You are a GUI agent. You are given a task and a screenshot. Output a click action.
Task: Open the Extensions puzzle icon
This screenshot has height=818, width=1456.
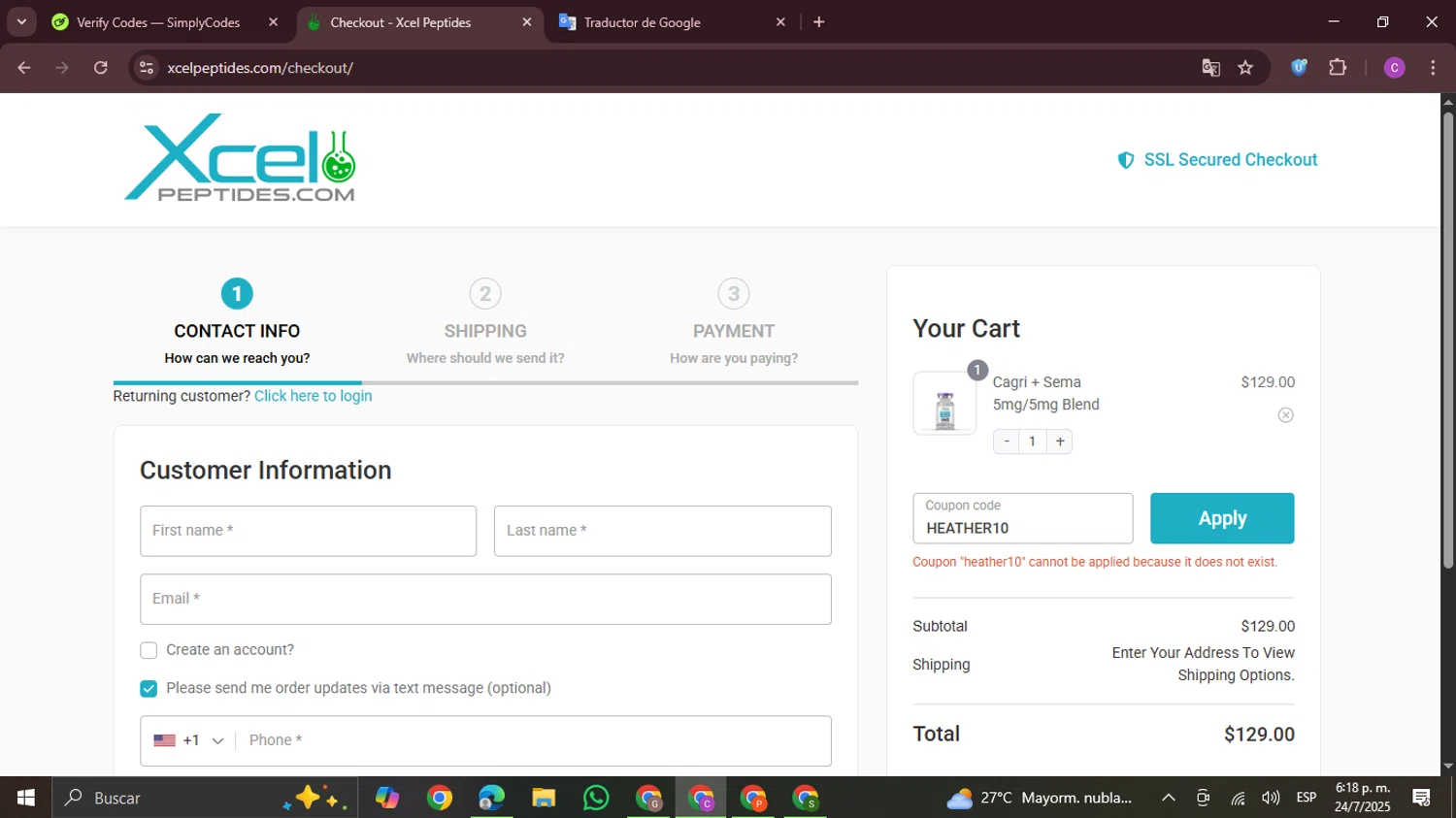tap(1338, 68)
